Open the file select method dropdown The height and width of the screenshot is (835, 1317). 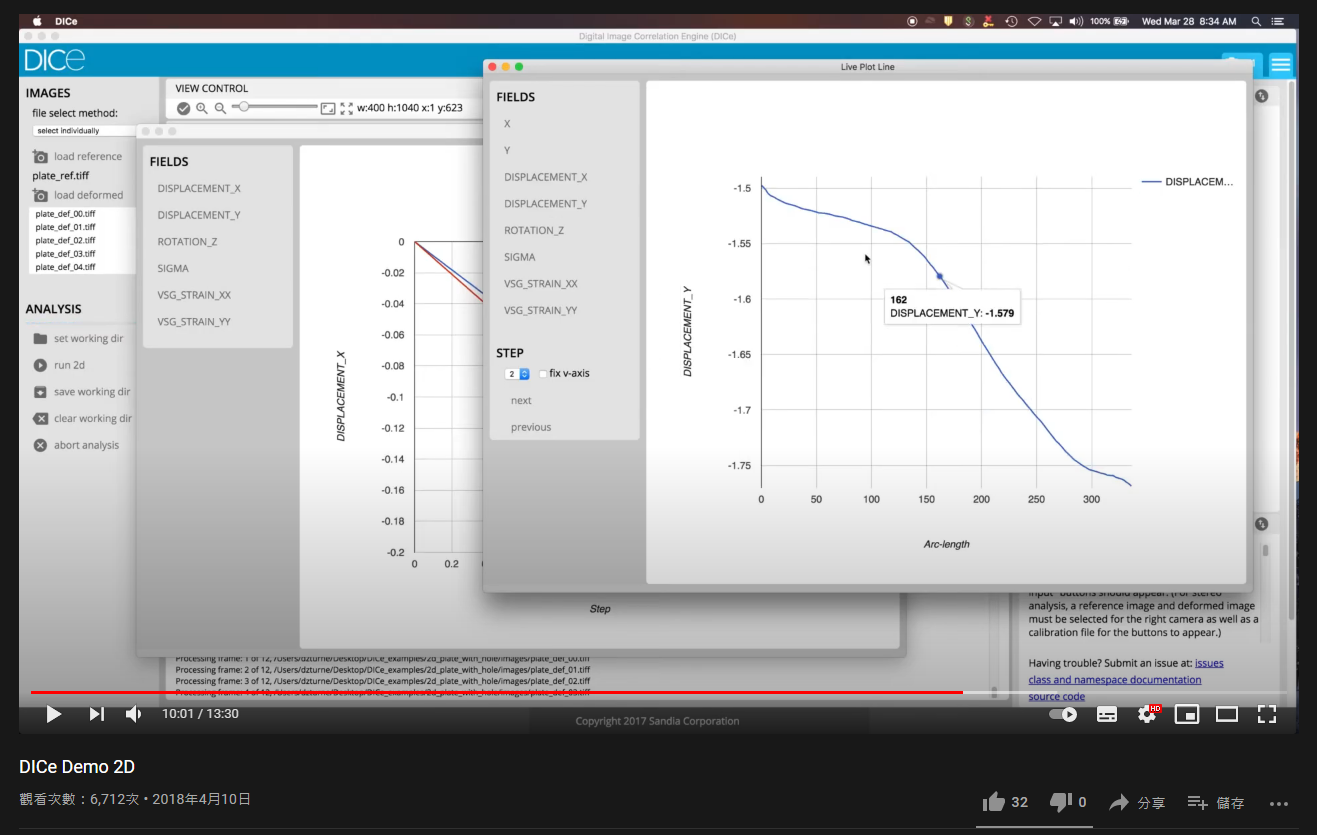[83, 130]
